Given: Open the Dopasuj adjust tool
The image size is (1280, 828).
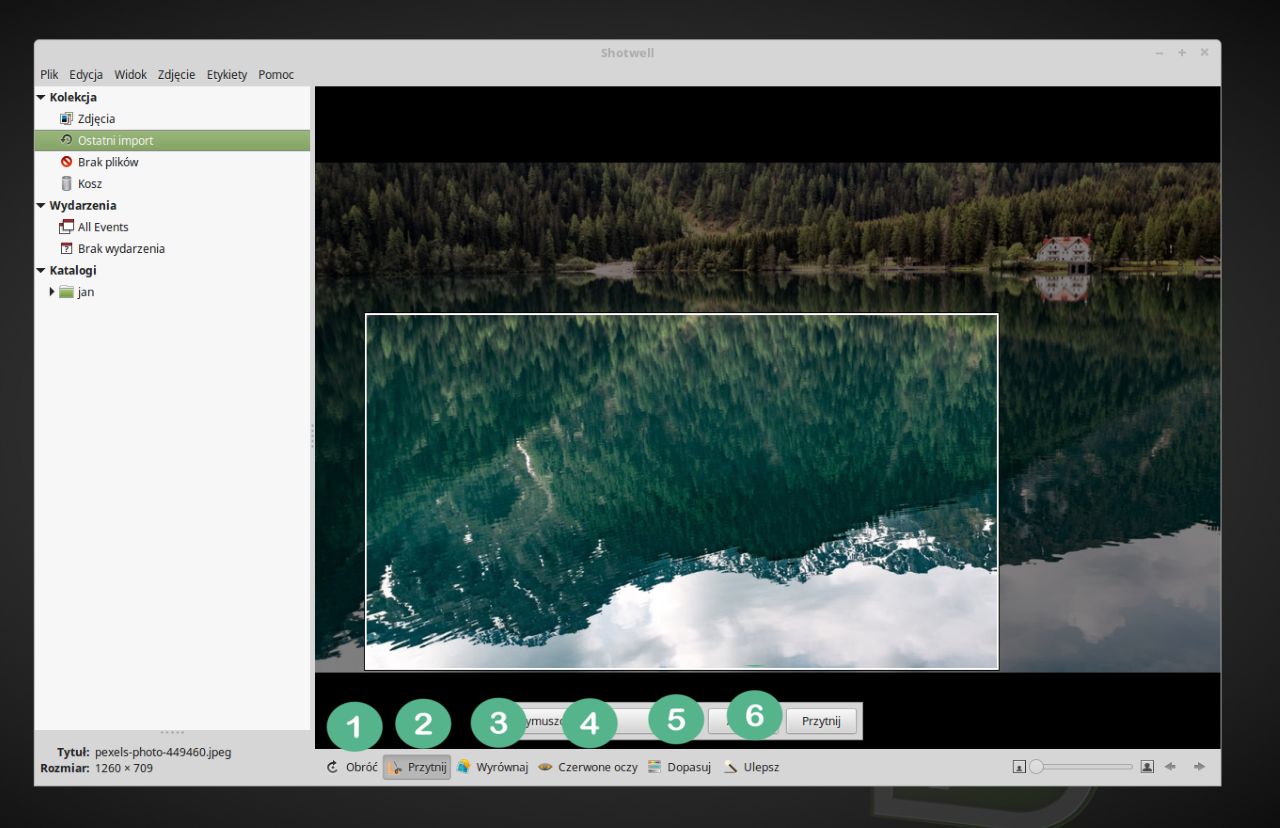Looking at the screenshot, I should pyautogui.click(x=679, y=767).
